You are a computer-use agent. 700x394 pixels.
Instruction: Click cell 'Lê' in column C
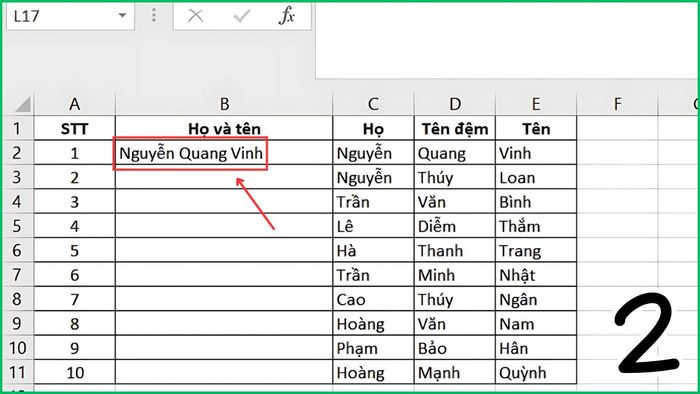click(x=373, y=226)
